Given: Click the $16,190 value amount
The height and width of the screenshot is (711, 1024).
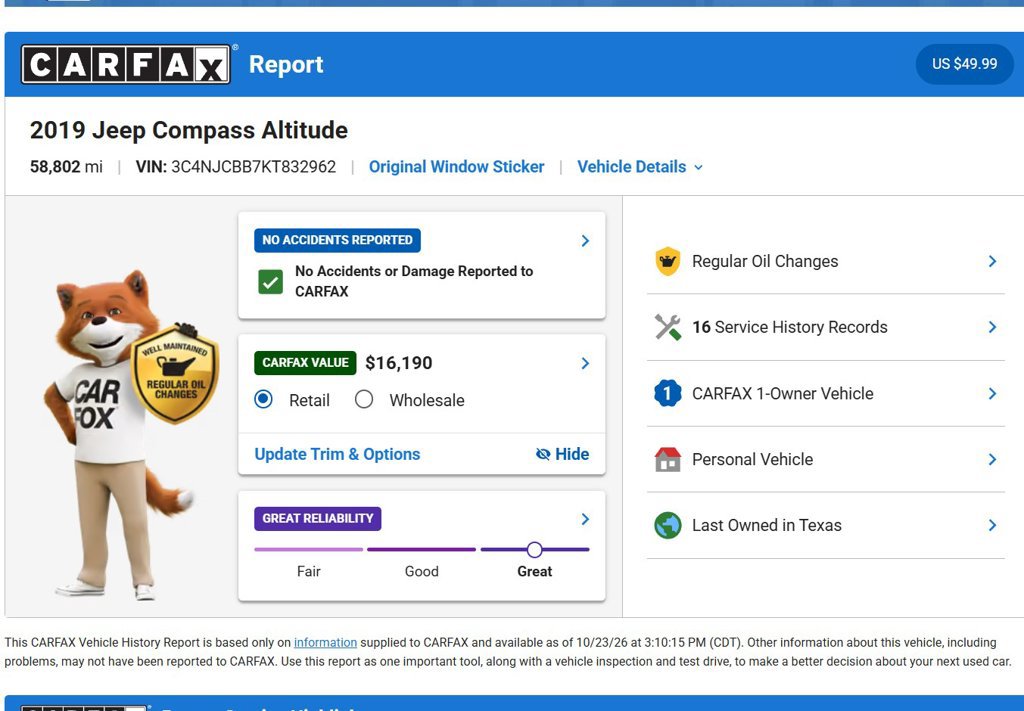Looking at the screenshot, I should (x=398, y=363).
